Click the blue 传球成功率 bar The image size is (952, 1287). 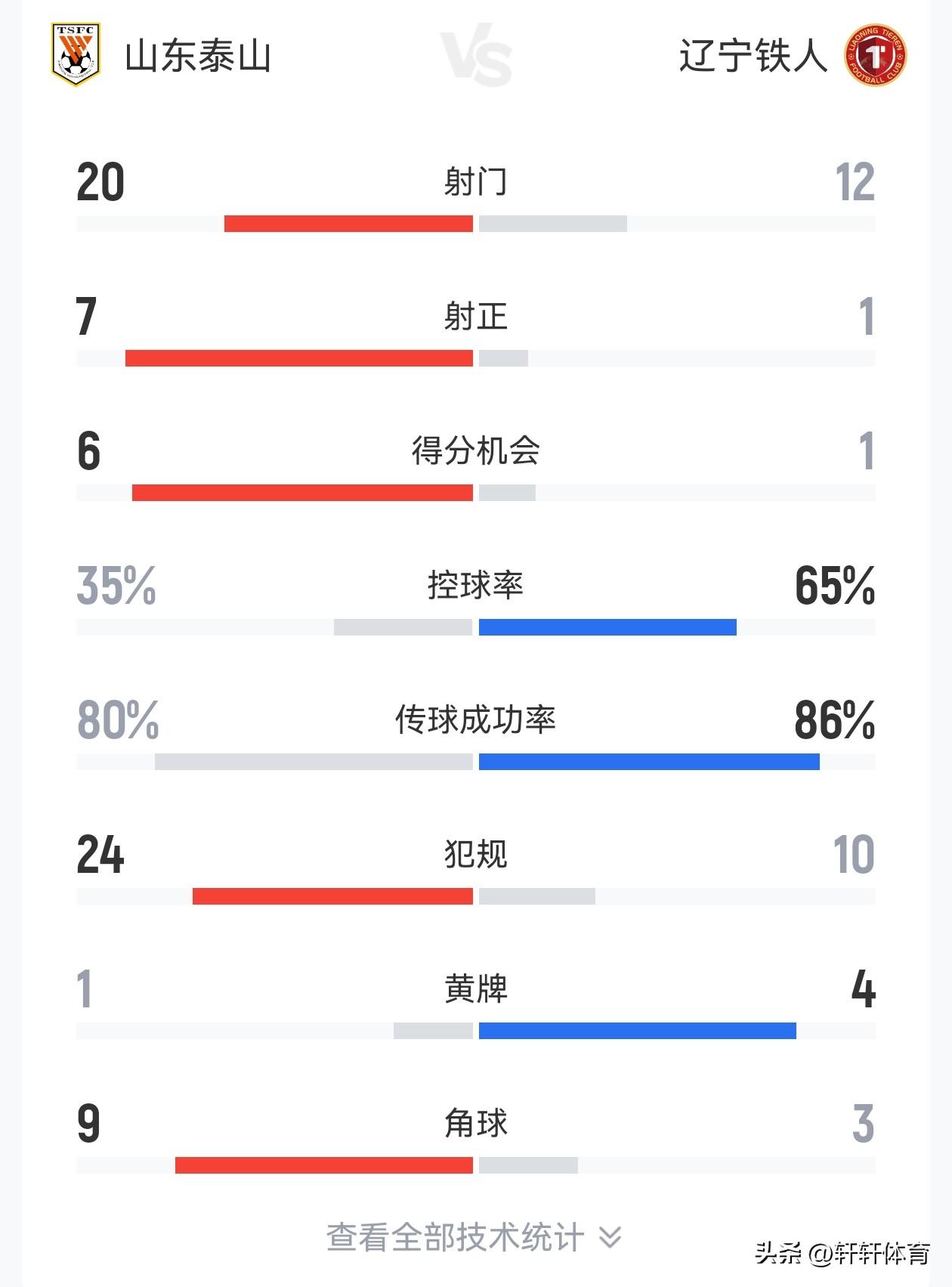(x=649, y=762)
